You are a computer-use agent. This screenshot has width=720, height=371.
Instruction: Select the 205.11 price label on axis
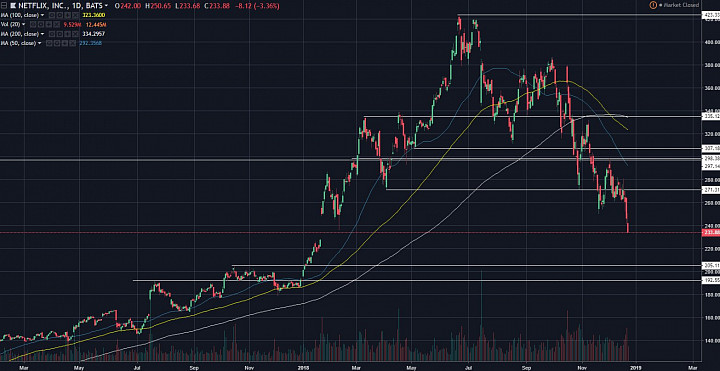(x=711, y=265)
